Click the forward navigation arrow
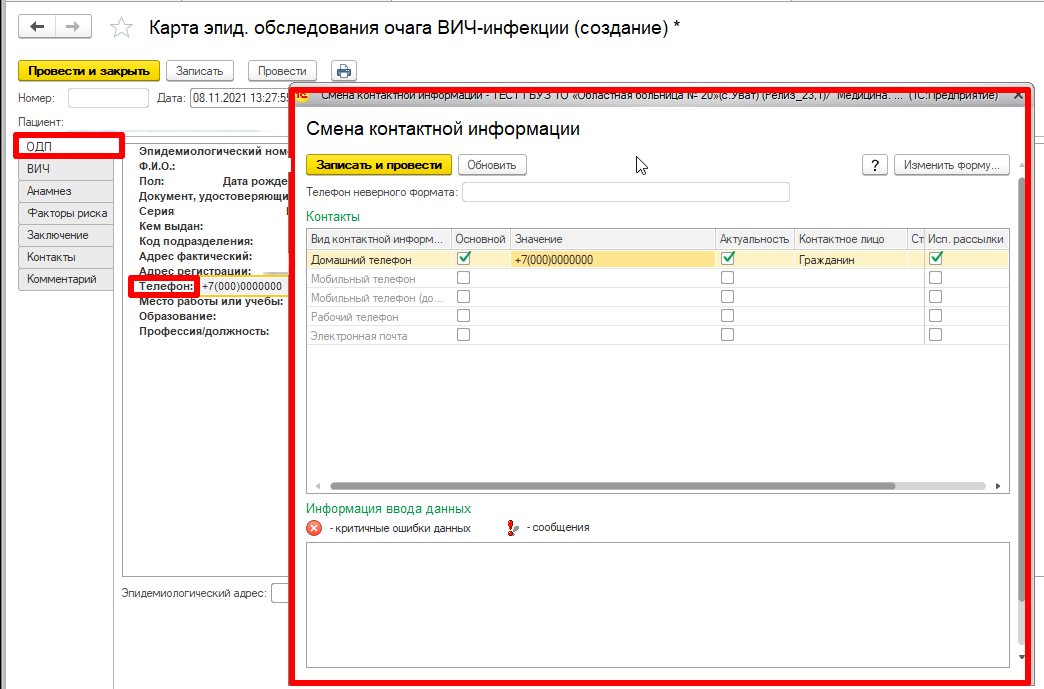 (73, 27)
